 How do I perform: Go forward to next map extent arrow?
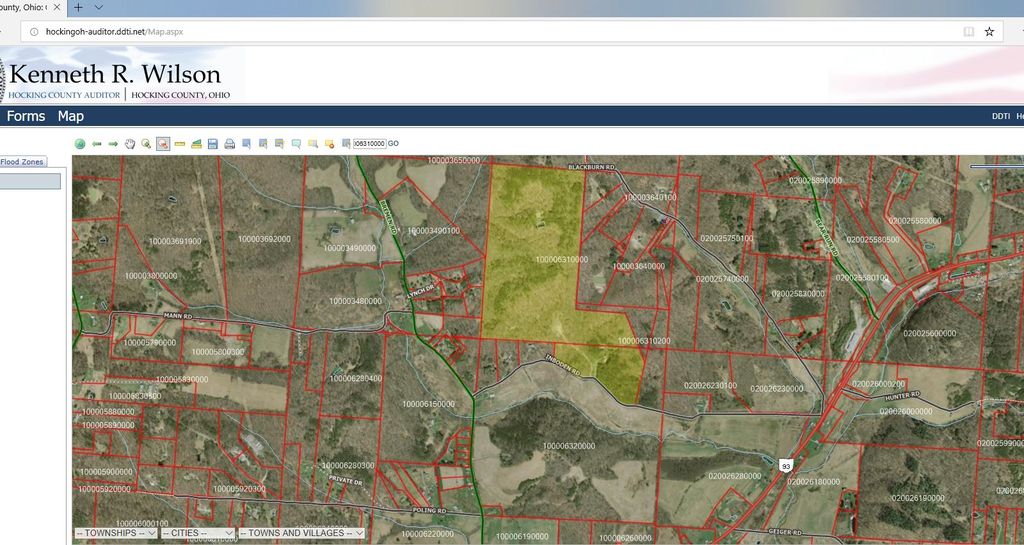(x=113, y=144)
